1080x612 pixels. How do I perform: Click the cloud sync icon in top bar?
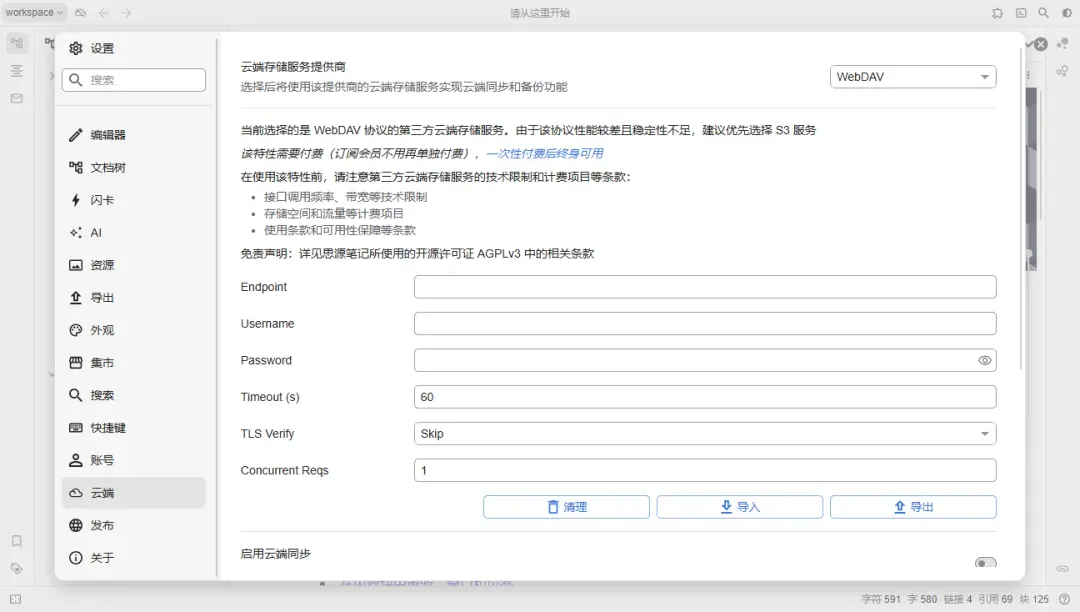[x=81, y=12]
